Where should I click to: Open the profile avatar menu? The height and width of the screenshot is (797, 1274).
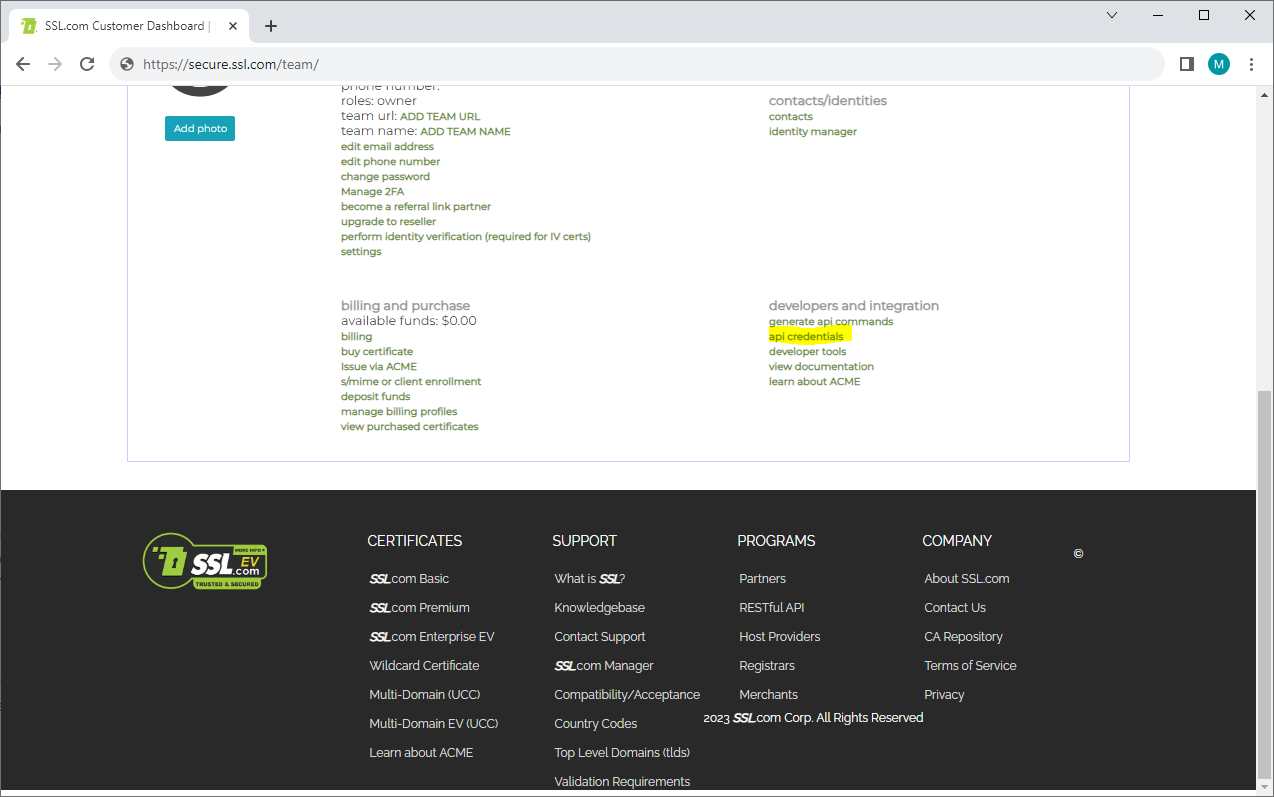[1218, 63]
